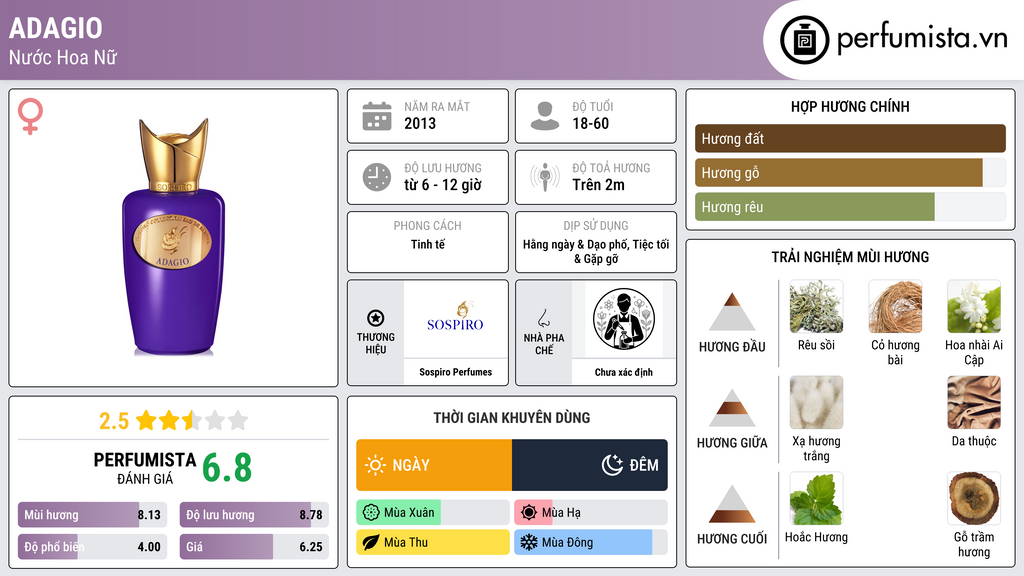The width and height of the screenshot is (1024, 576).
Task: Click the perfumista.vn perfume bottle logo icon
Action: pos(804,40)
